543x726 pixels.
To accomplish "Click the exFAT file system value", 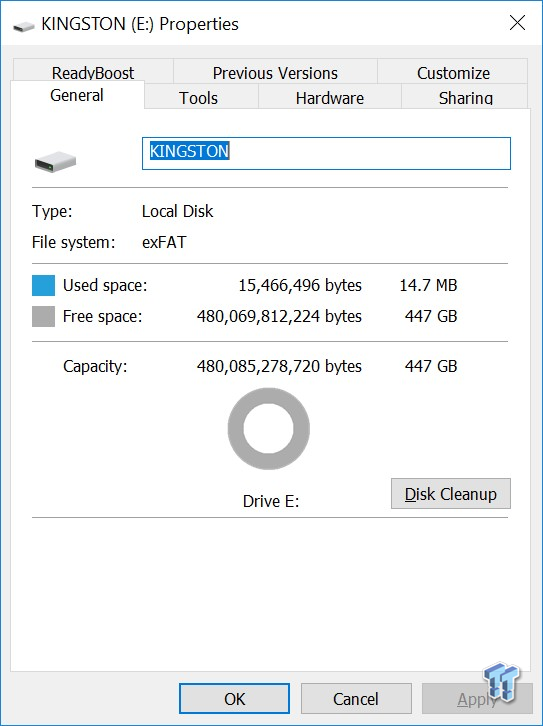I will 164,242.
